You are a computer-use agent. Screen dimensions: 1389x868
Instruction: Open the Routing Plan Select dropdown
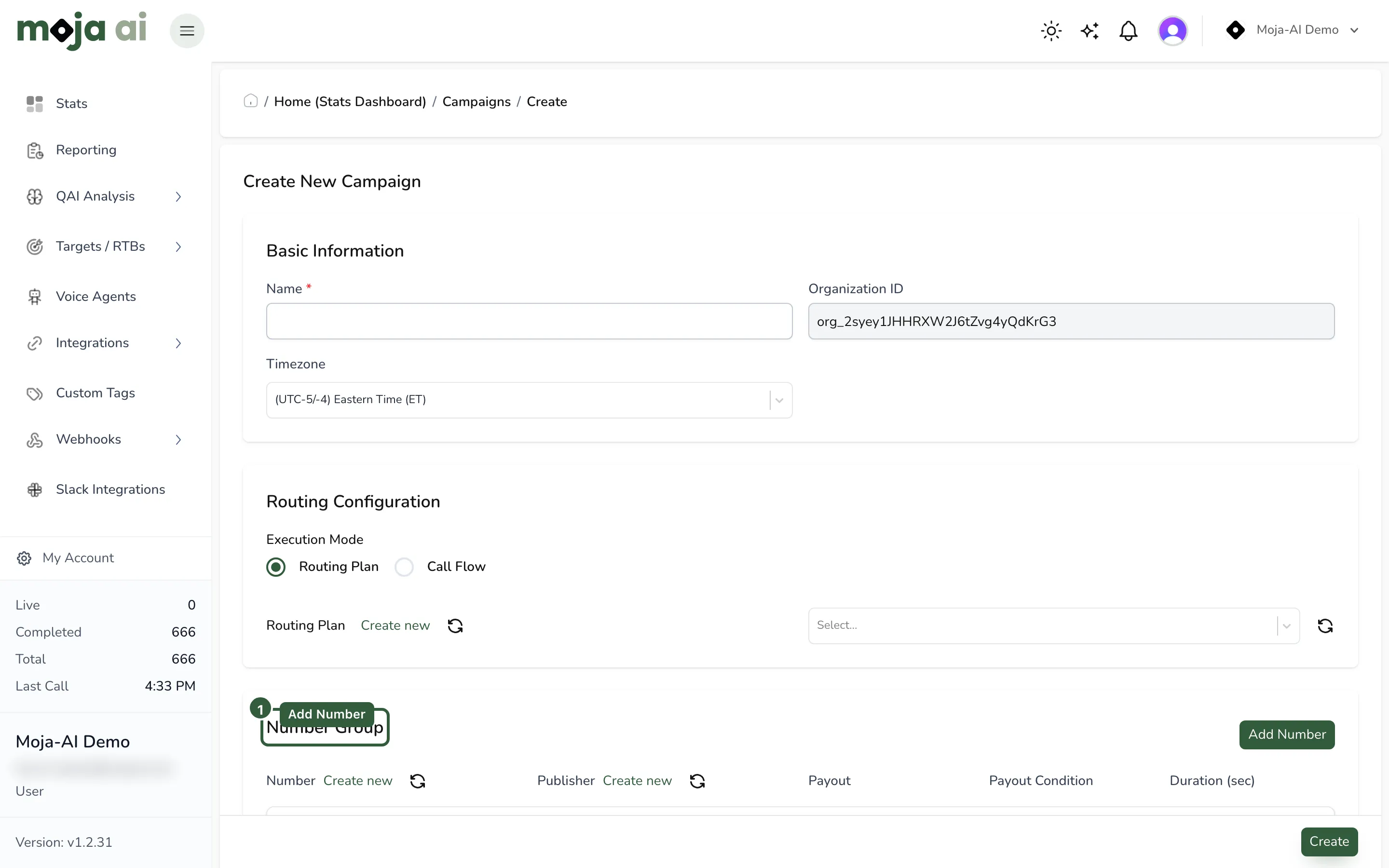coord(1054,626)
